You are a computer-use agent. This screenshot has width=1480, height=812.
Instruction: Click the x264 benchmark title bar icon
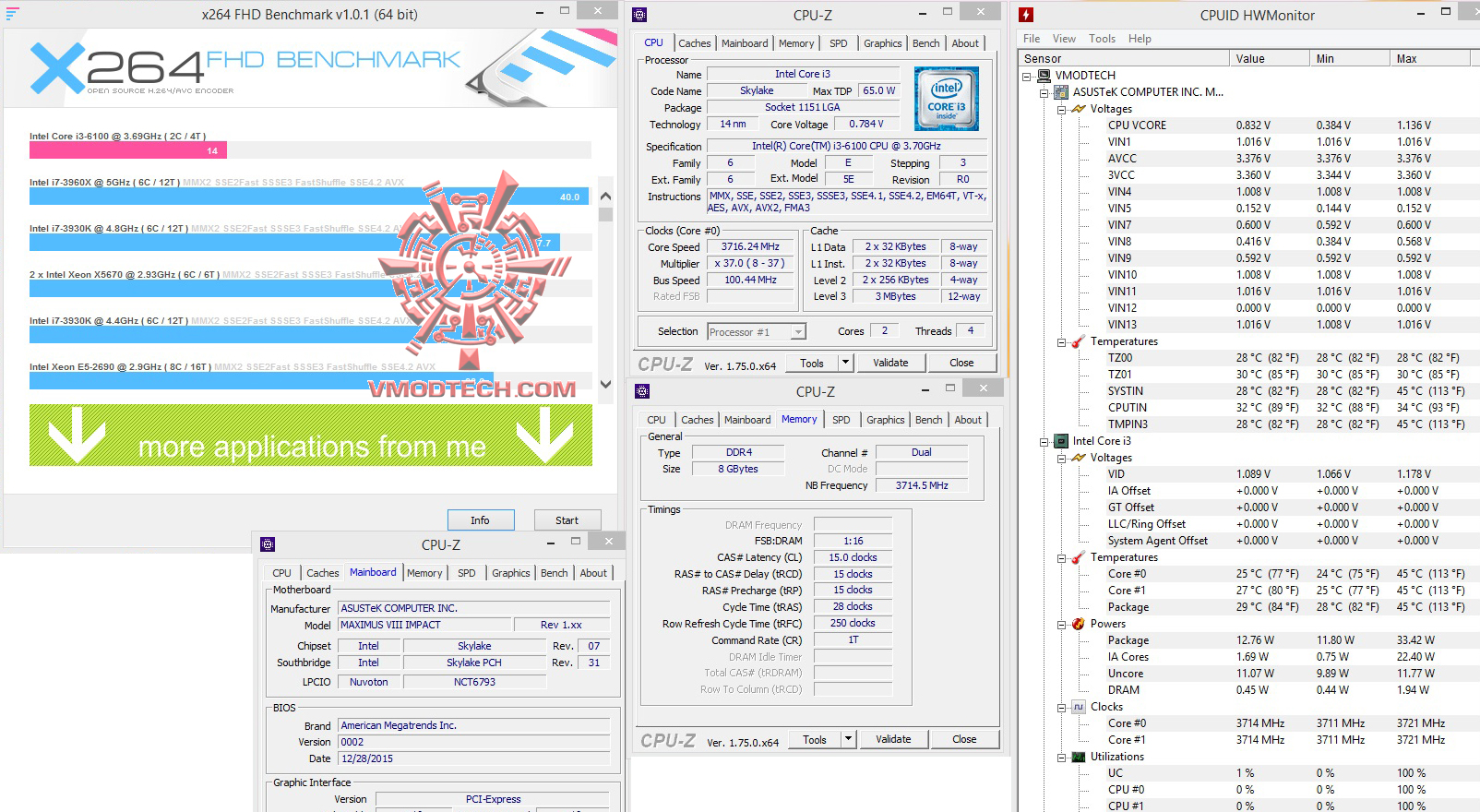pos(12,14)
